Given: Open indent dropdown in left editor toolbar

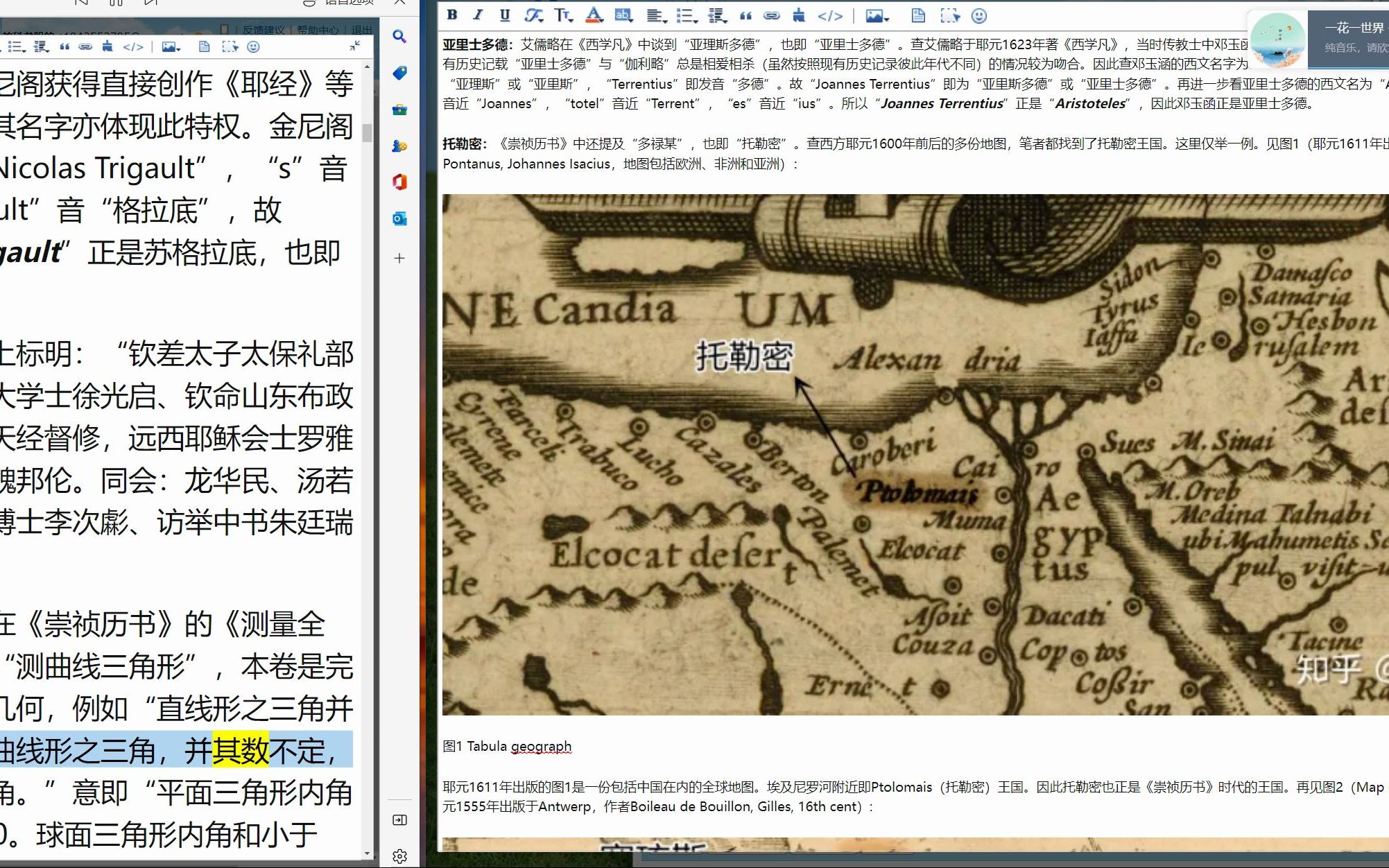Looking at the screenshot, I should click(x=42, y=46).
